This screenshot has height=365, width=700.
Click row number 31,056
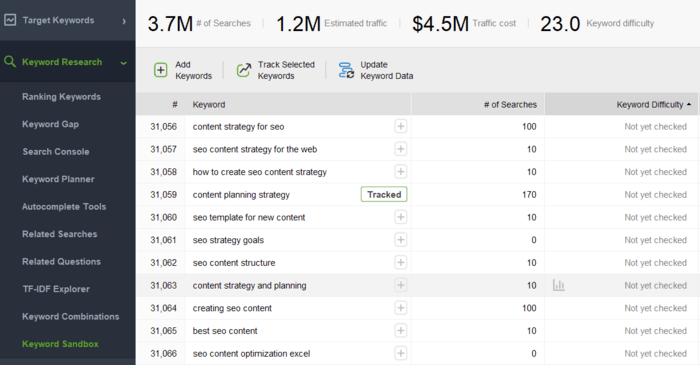[163, 126]
